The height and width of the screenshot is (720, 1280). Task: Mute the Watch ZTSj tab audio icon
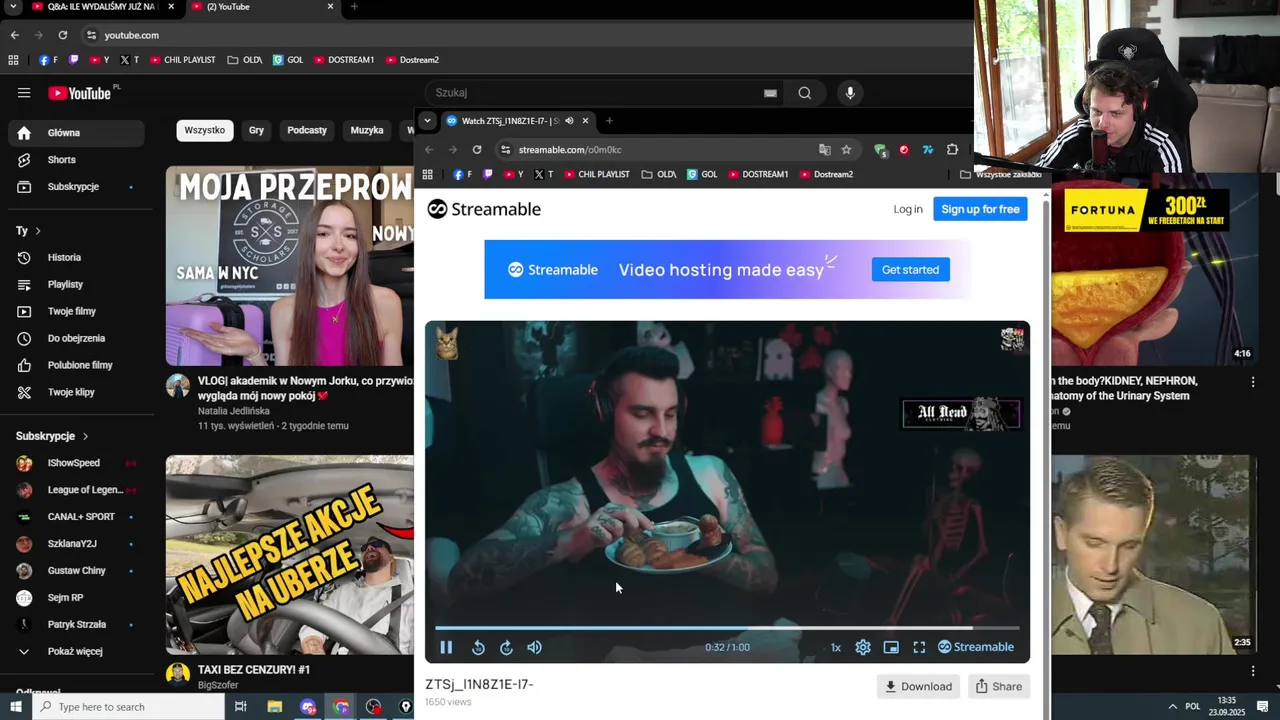pyautogui.click(x=569, y=121)
